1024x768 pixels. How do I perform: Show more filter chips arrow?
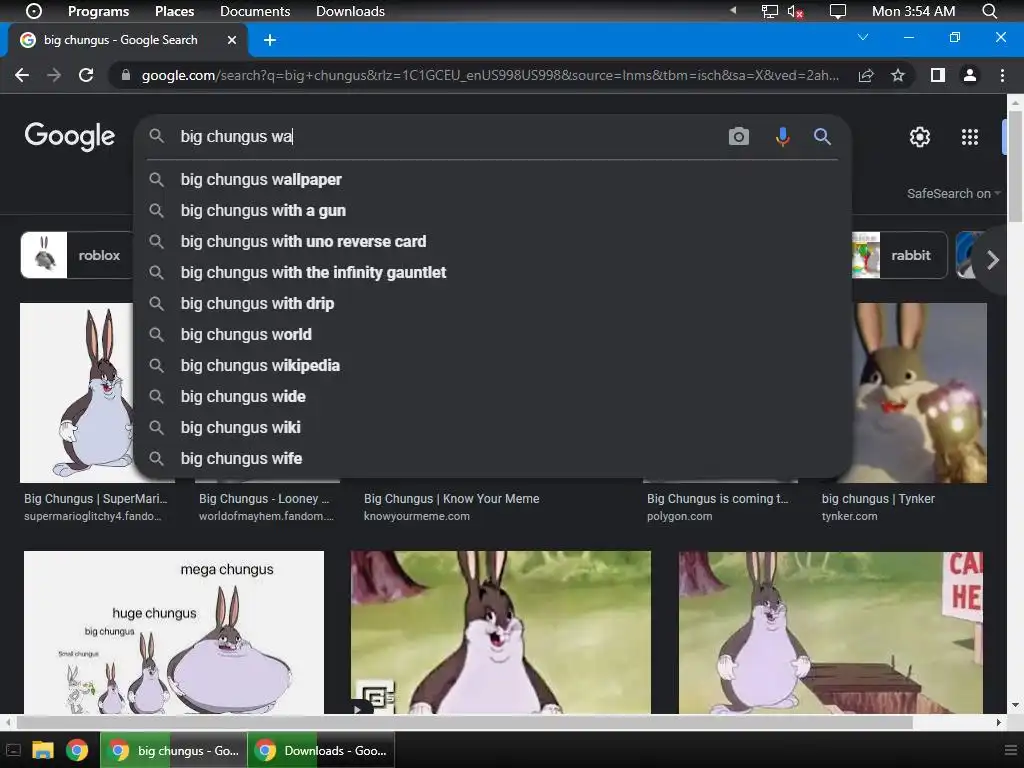[x=993, y=260]
